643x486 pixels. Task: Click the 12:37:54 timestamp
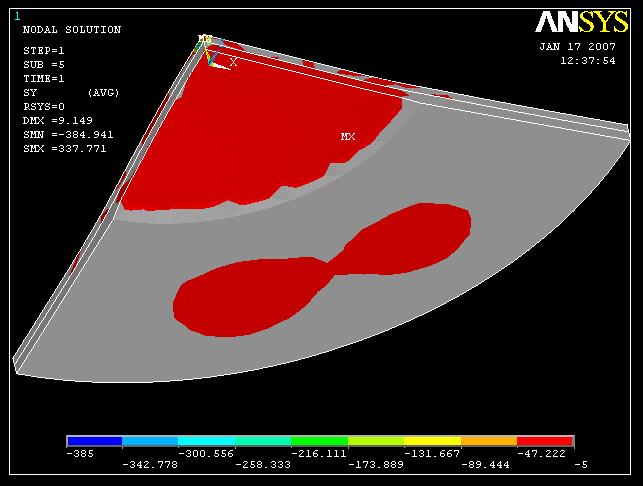[x=588, y=61]
